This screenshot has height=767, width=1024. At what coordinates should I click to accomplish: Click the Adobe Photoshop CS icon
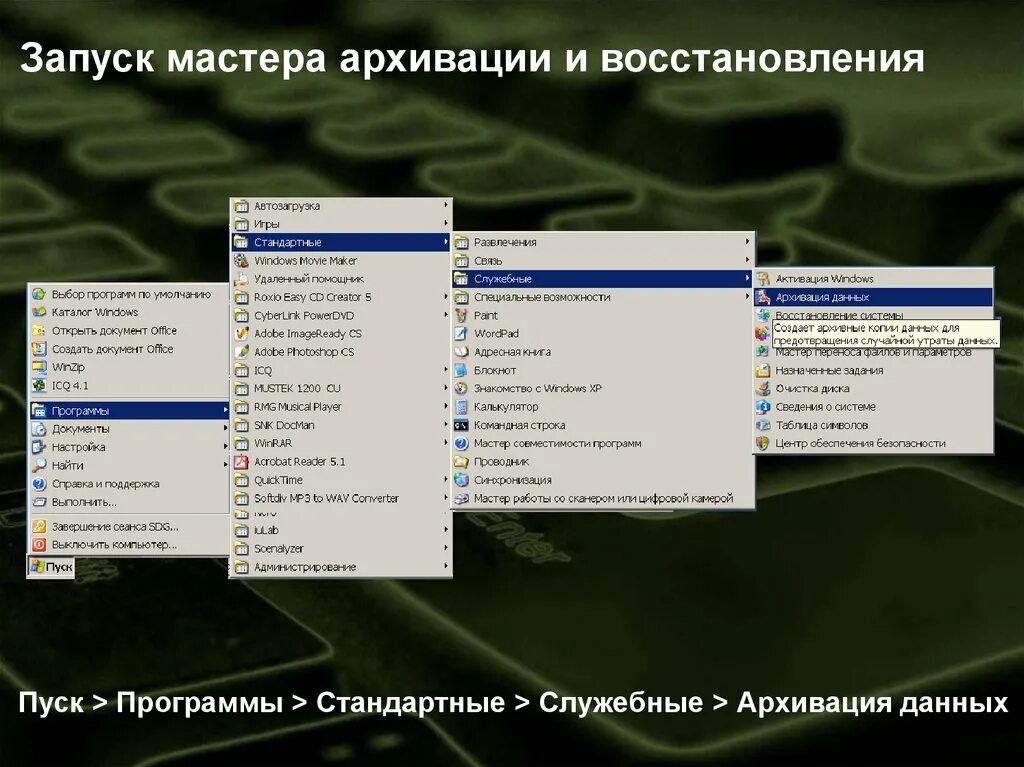[242, 352]
